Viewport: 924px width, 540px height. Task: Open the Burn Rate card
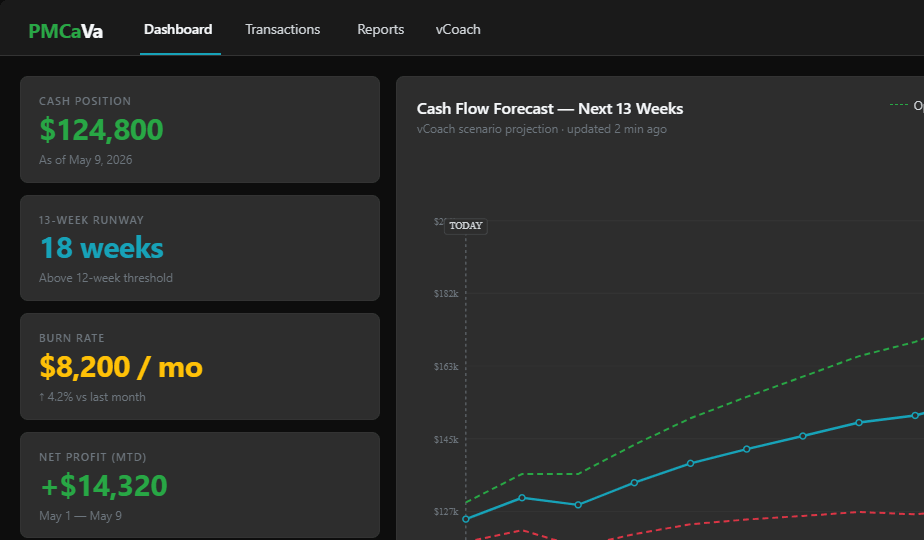200,367
